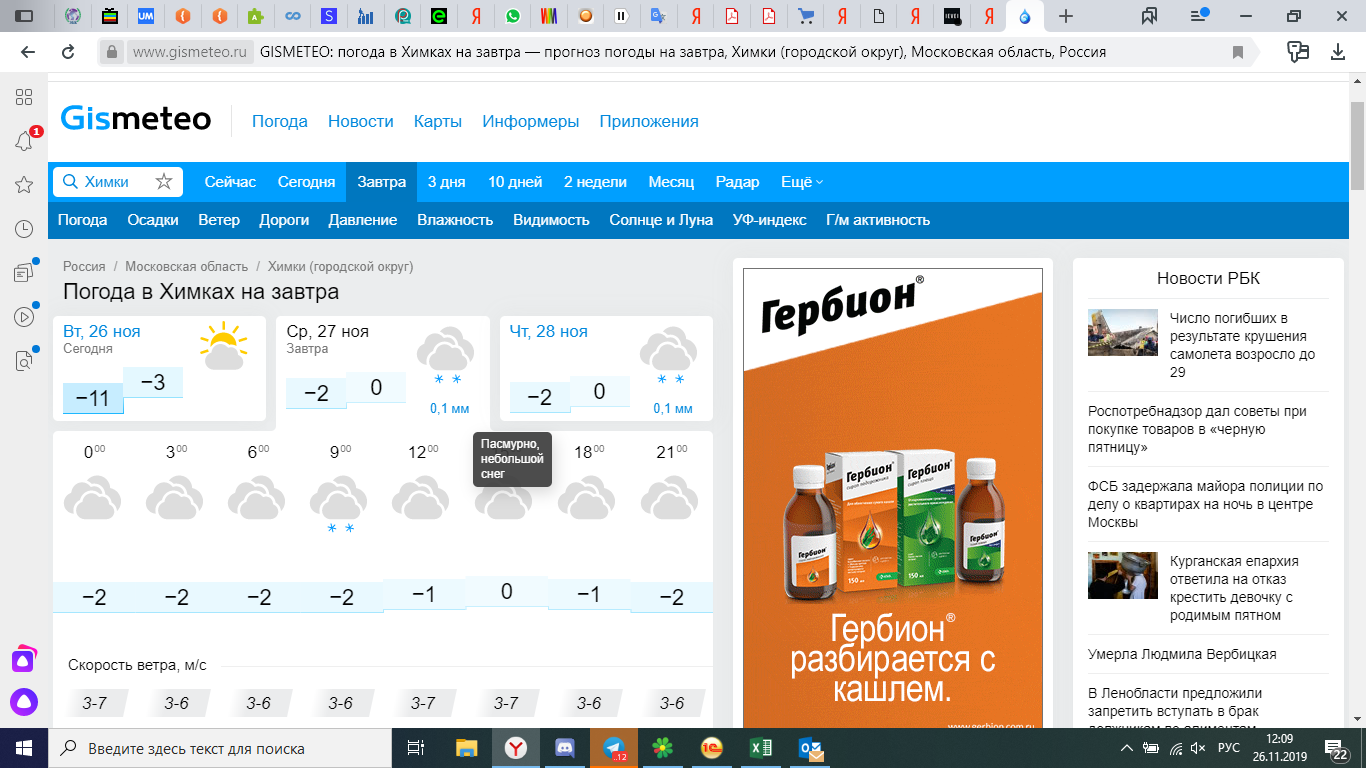Open Outlook from the taskbar
1366x768 pixels.
point(810,747)
